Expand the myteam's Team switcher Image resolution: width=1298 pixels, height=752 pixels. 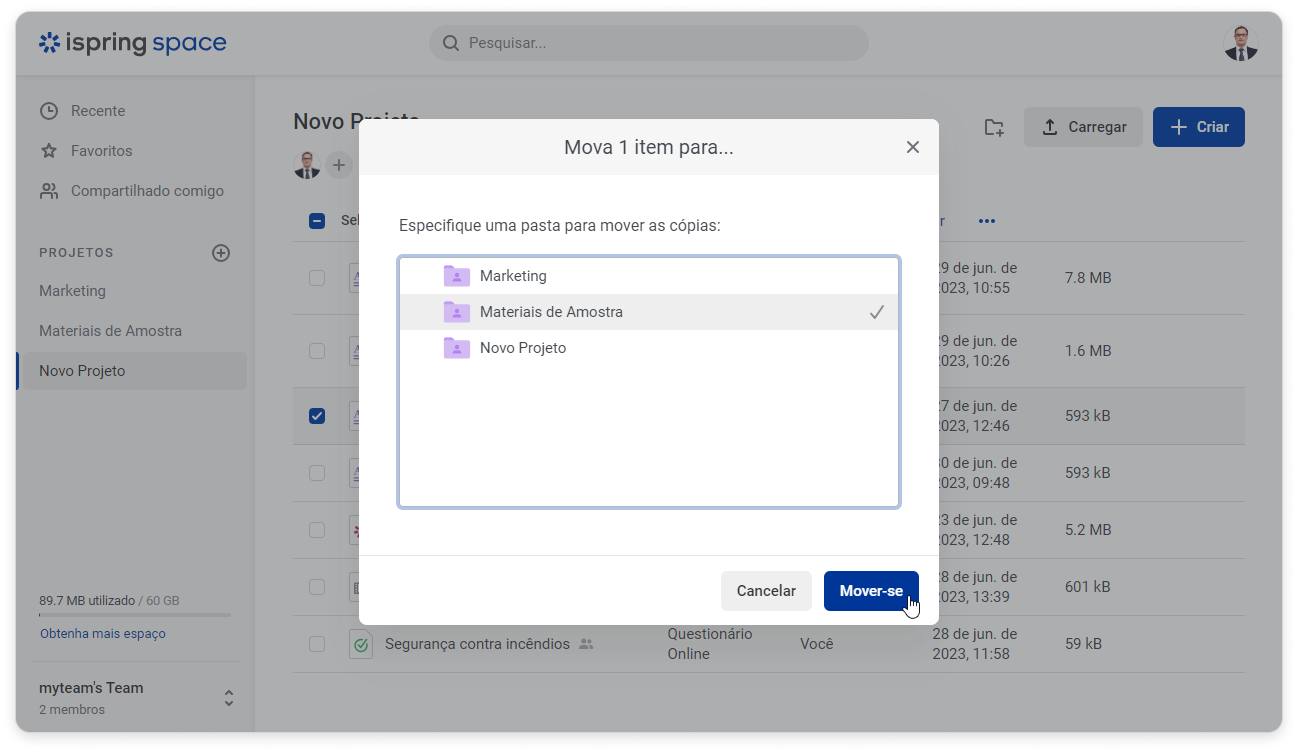click(x=229, y=698)
